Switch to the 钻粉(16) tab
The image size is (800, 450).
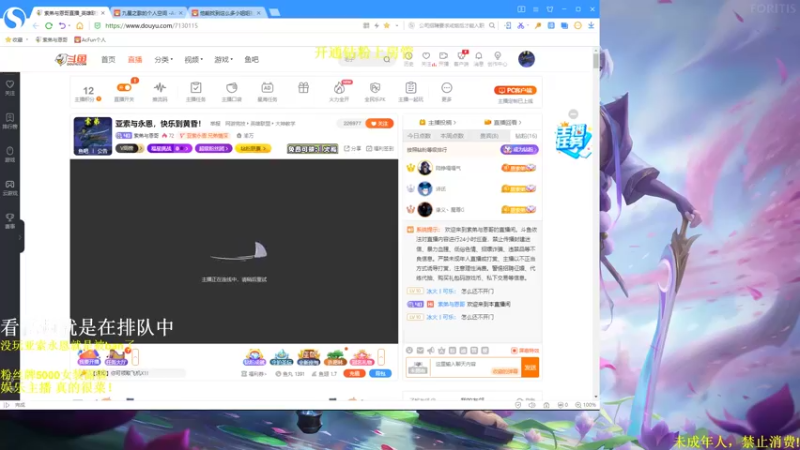click(x=526, y=136)
